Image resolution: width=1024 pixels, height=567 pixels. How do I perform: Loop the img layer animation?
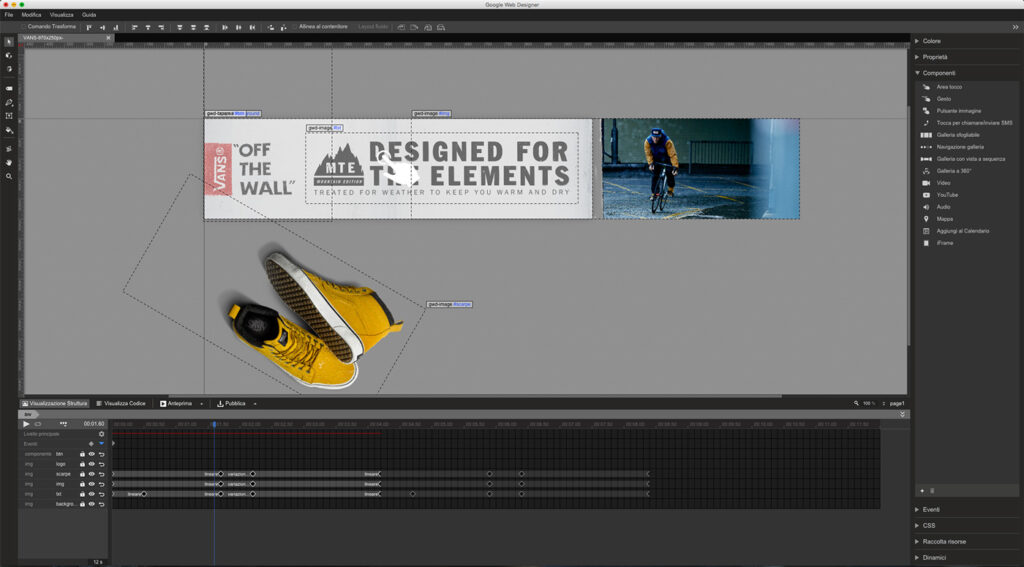[101, 484]
